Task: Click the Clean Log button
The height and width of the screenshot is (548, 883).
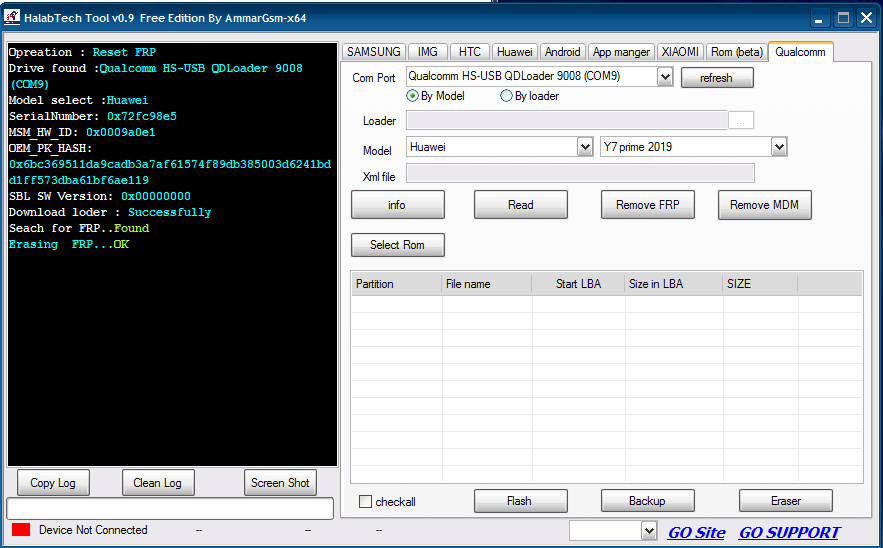Action: pyautogui.click(x=158, y=483)
